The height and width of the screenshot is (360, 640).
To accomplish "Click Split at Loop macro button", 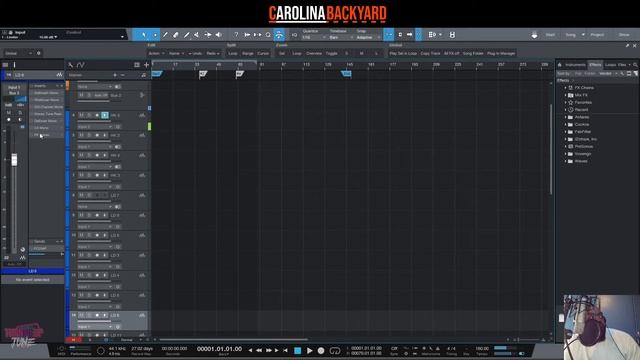I will 233,53.
